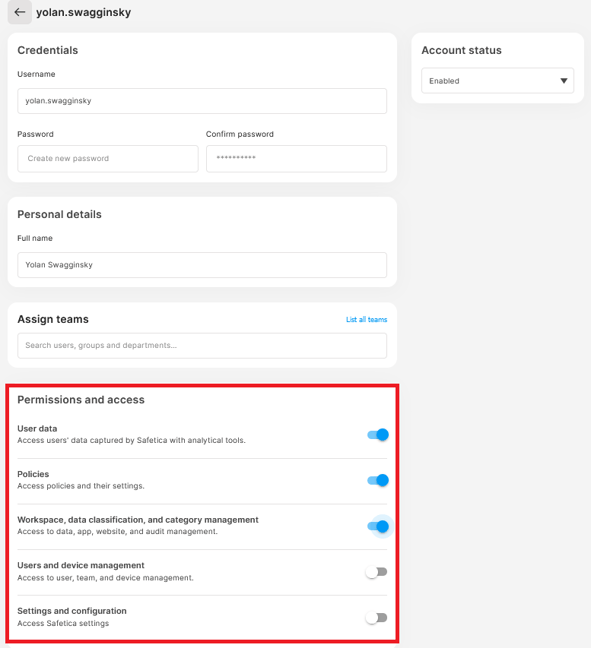The image size is (591, 648).
Task: Click the yolan.swagginsky page title
Action: coord(83,12)
